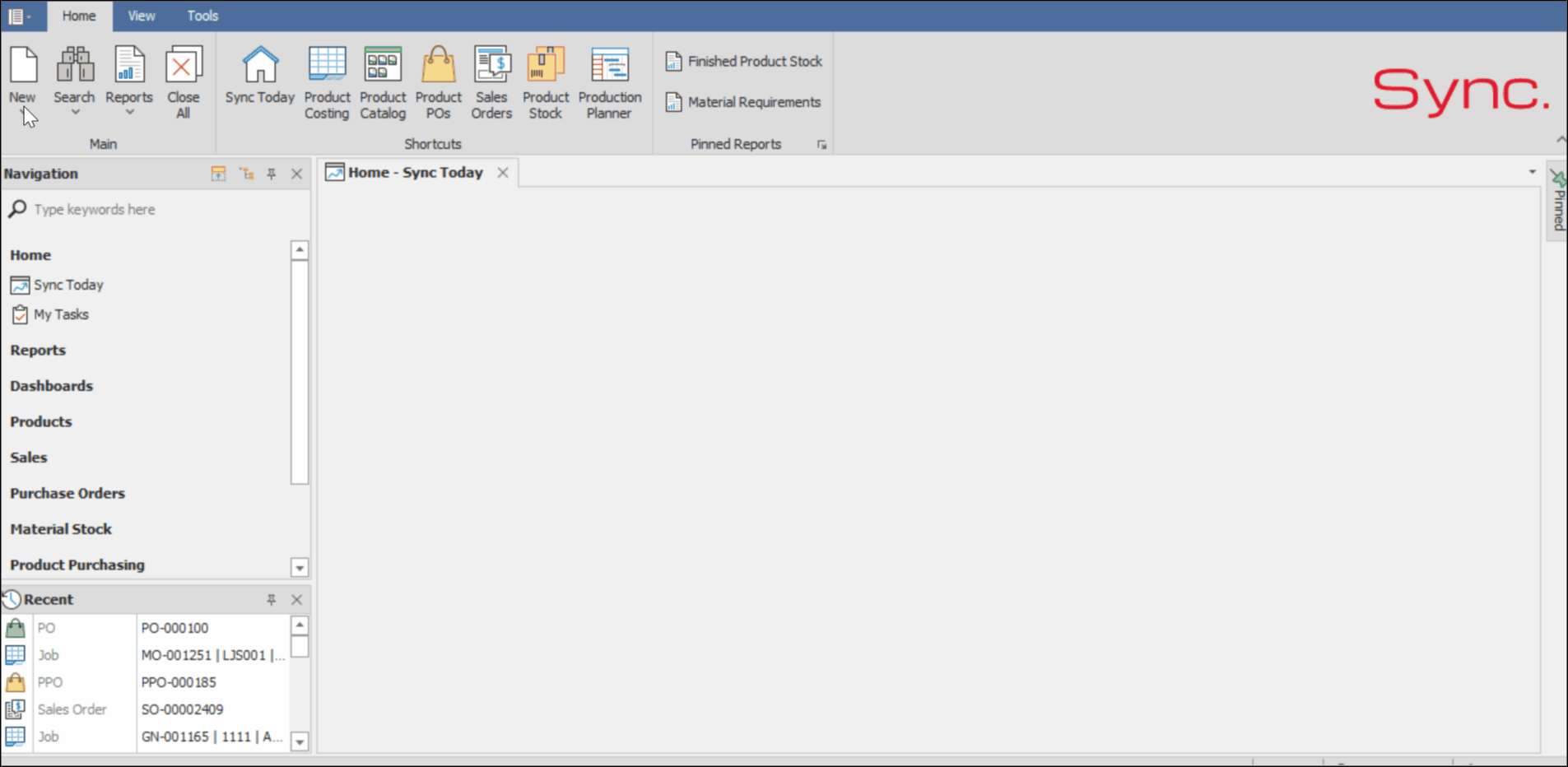The width and height of the screenshot is (1568, 767).
Task: Open recent job MO-001251
Action: point(212,655)
